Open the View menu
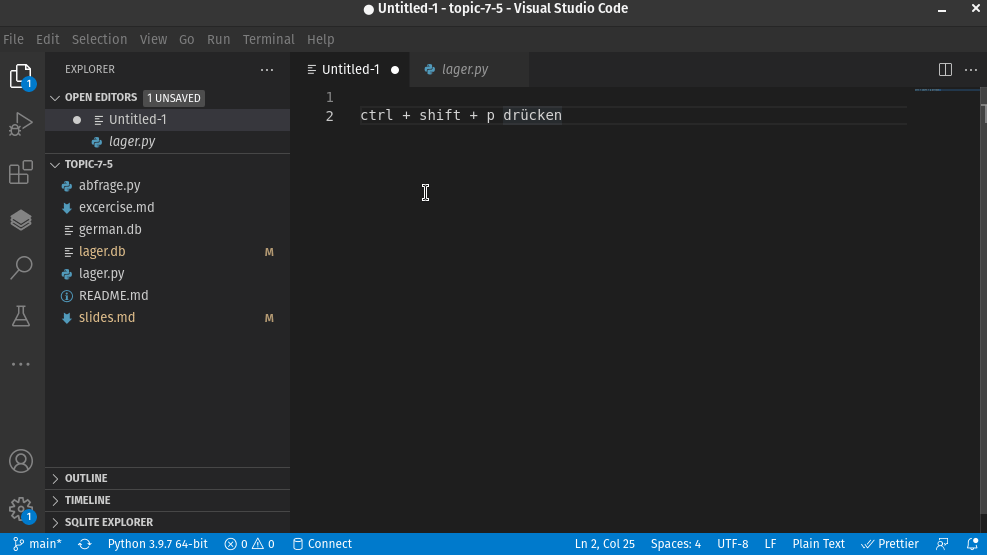 pos(153,39)
